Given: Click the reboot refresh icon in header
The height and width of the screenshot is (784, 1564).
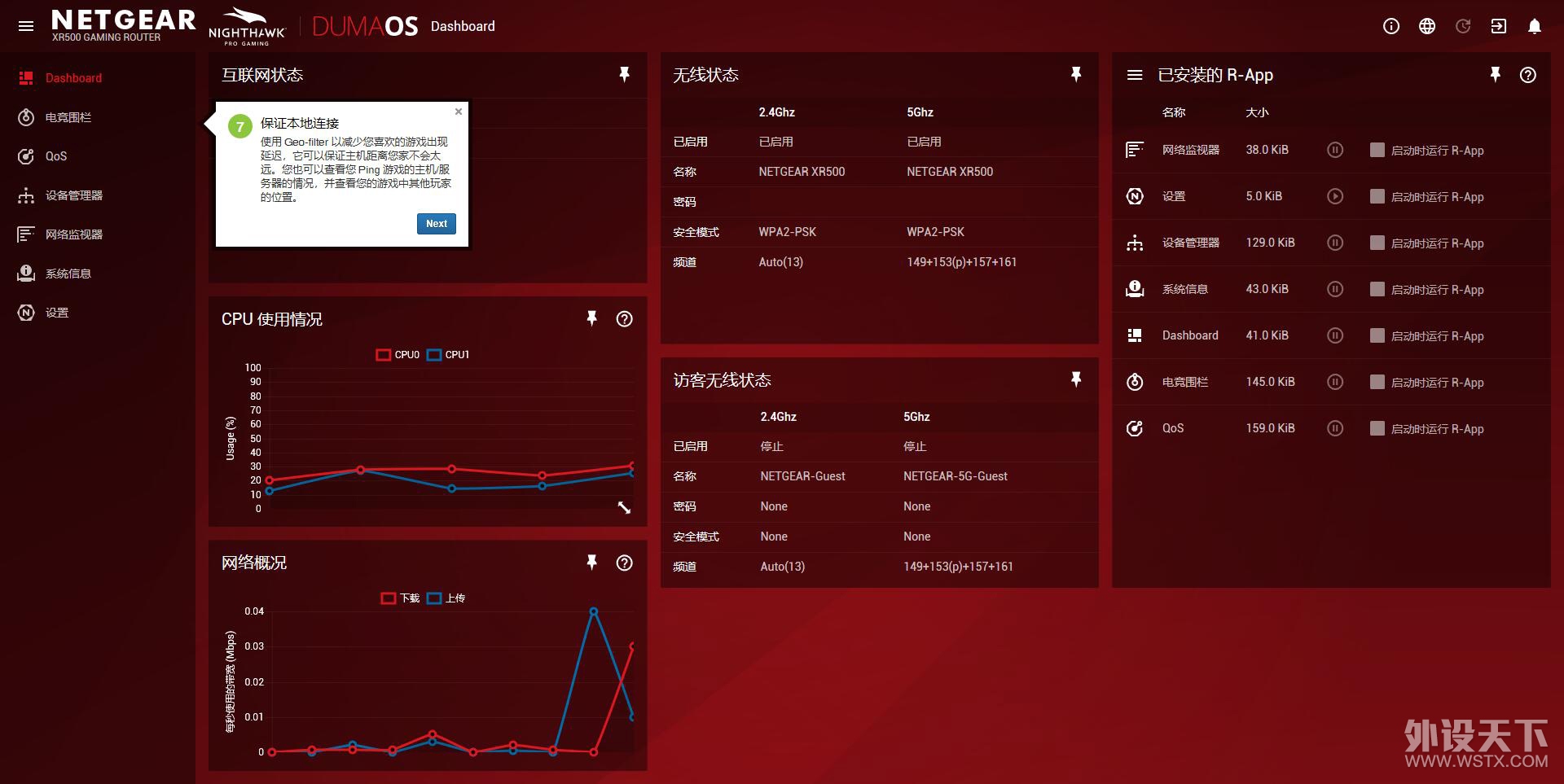Looking at the screenshot, I should coord(1463,26).
